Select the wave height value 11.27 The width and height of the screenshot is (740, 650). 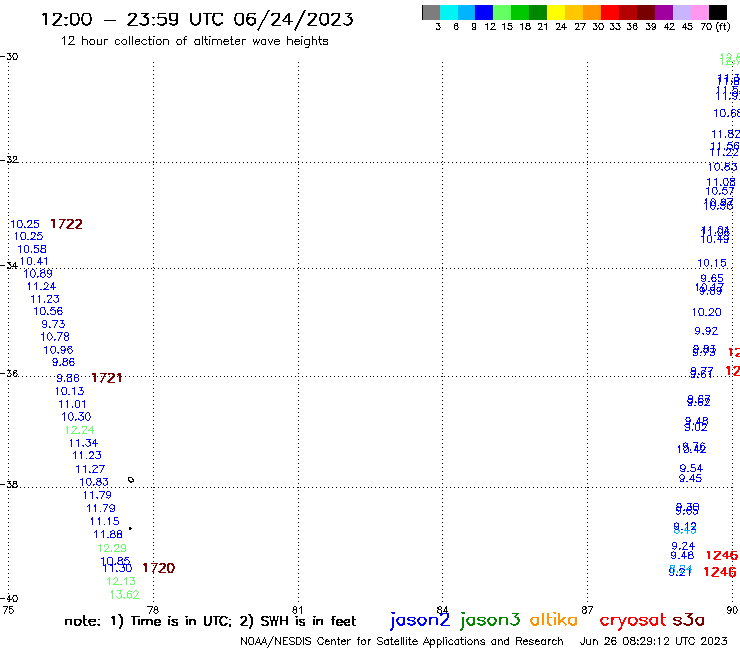tap(90, 469)
